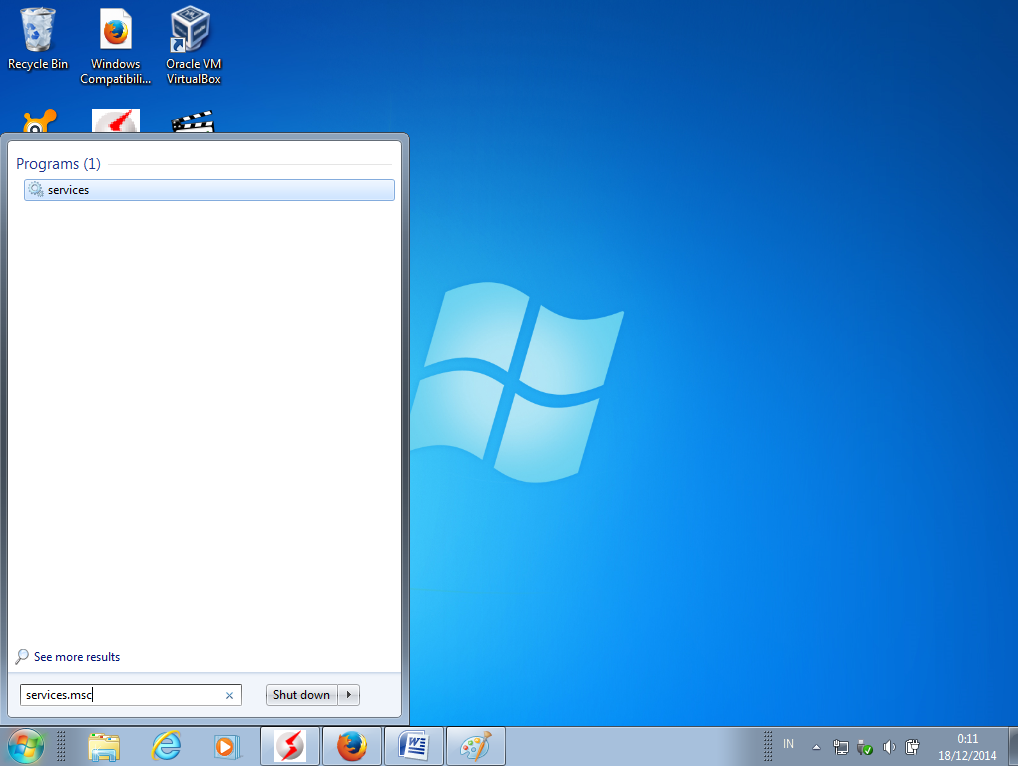Open the Shut down options arrow
This screenshot has width=1018, height=766.
coord(349,694)
